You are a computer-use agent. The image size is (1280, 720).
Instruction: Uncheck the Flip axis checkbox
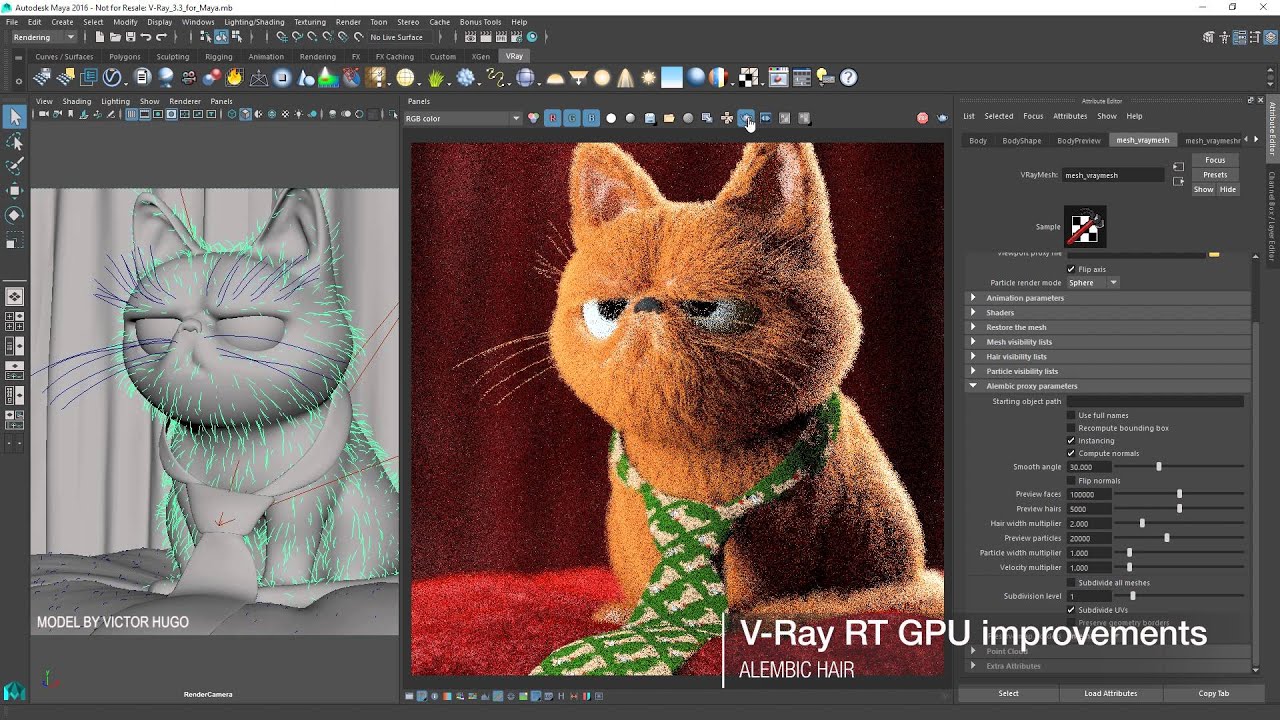1071,269
